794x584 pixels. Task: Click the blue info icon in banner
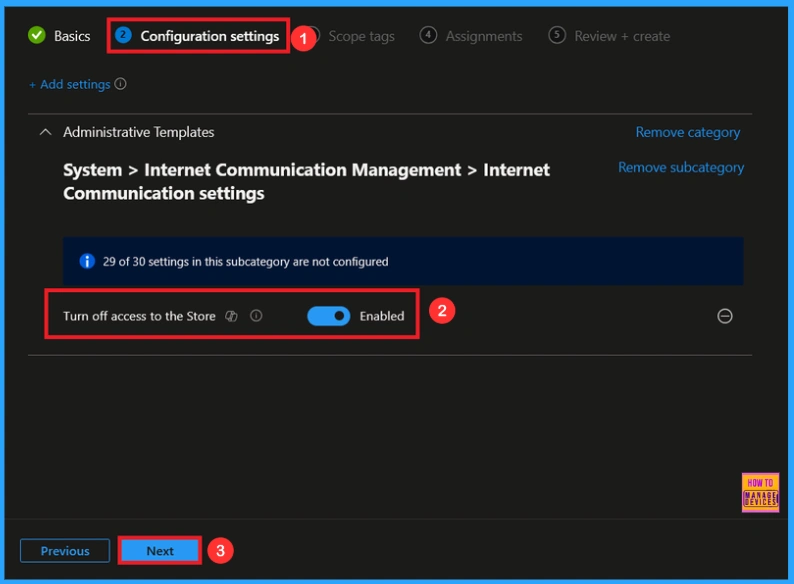[x=87, y=261]
